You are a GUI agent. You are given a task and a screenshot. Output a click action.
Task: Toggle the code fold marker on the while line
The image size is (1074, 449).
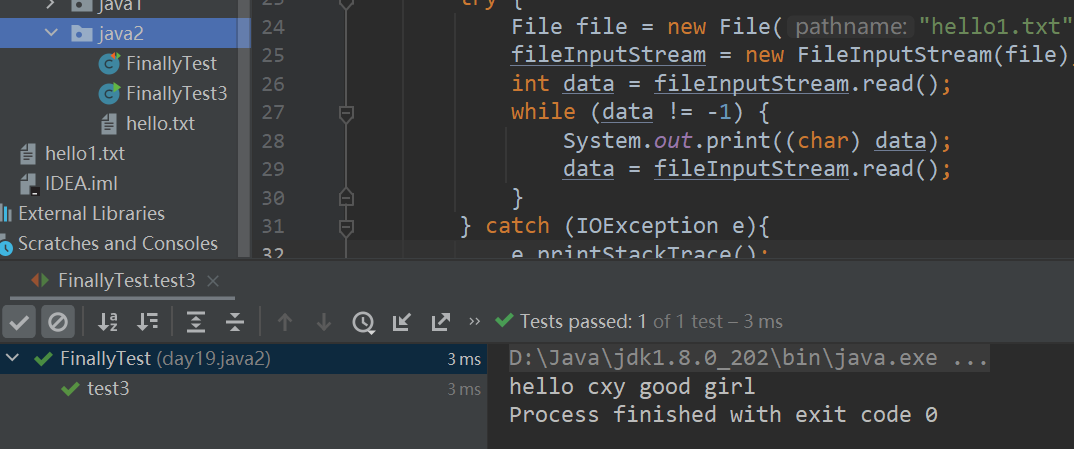pos(346,113)
